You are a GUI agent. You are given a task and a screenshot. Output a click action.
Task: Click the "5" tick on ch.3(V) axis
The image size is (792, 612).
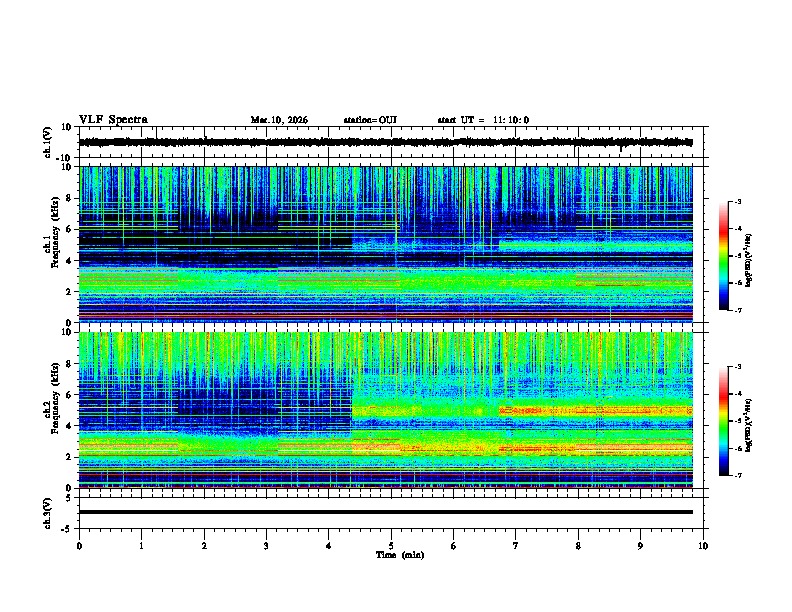pyautogui.click(x=70, y=498)
